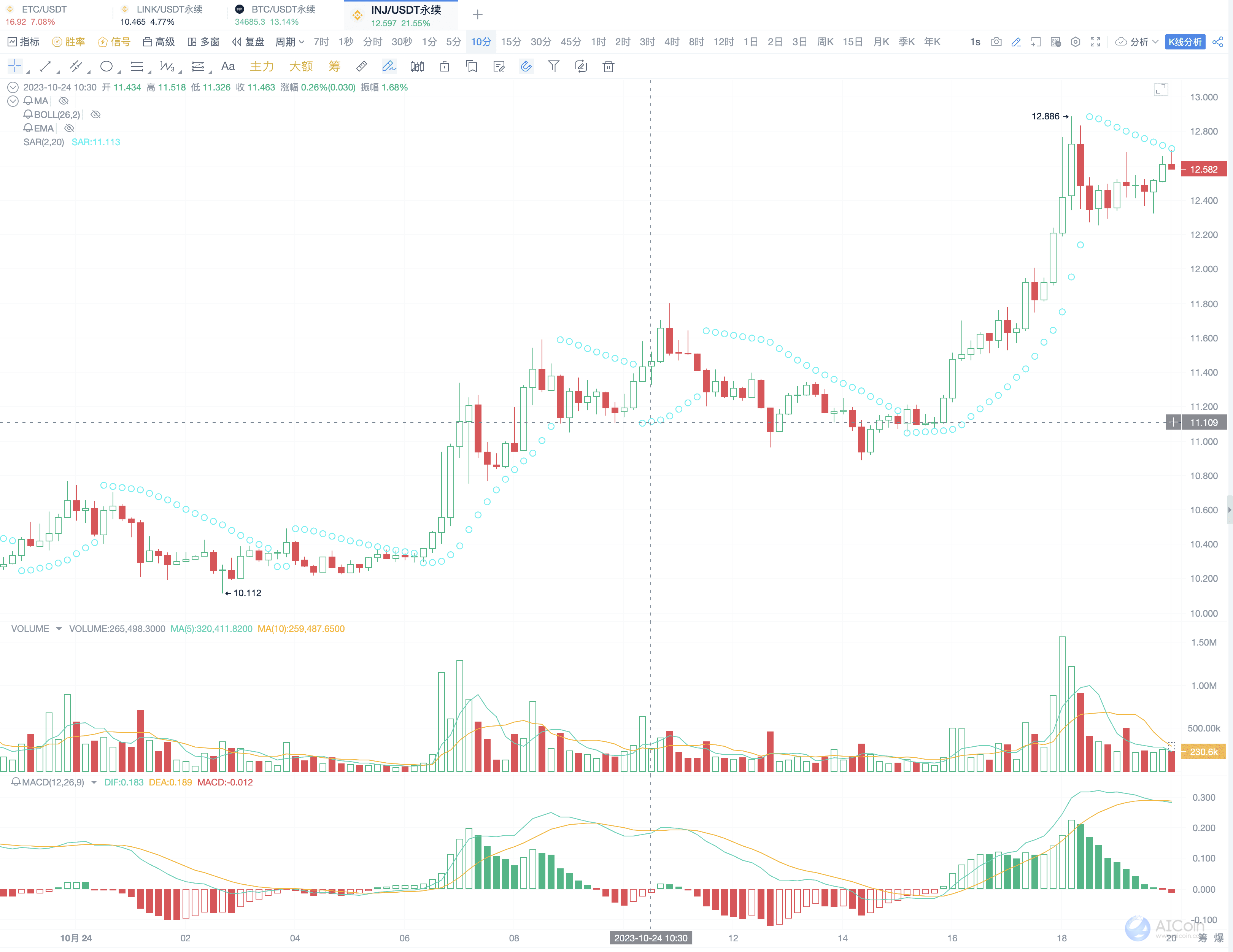This screenshot has height=952, width=1233.
Task: Select the crosshair cursor tool
Action: tap(15, 67)
